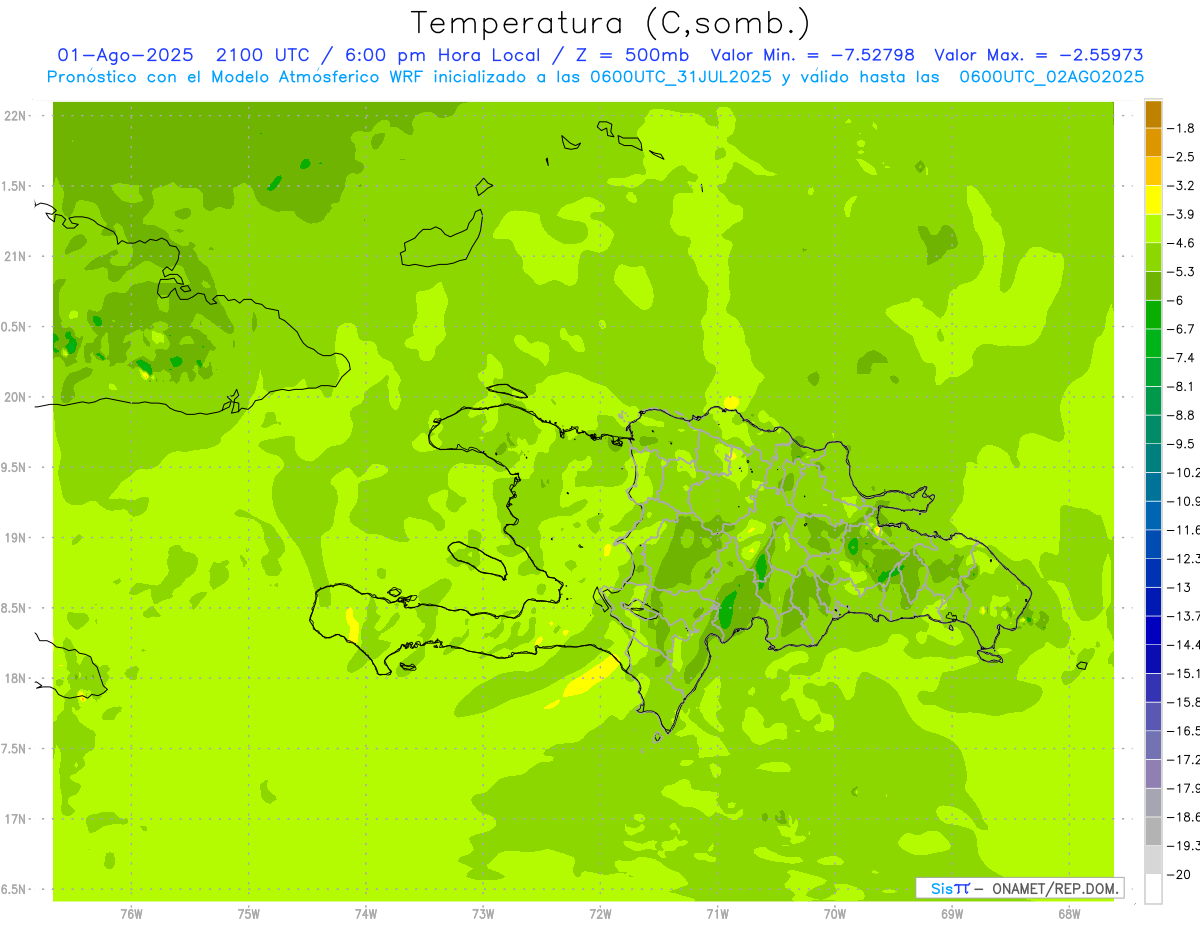Click the "69W" longitude label
Image resolution: width=1200 pixels, height=927 pixels.
pyautogui.click(x=953, y=914)
